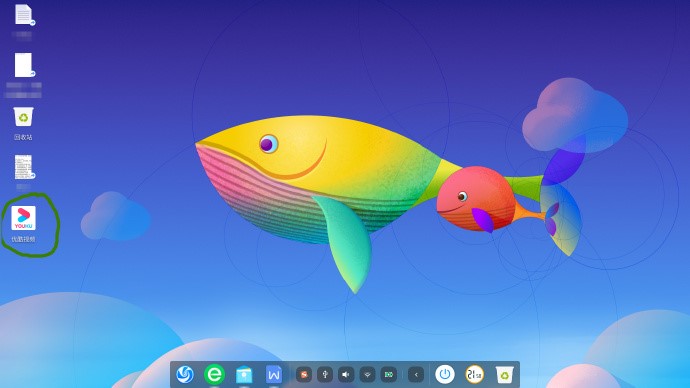Select the document shortcut above Youku
Screen dimensions: 690x388
click(24, 167)
